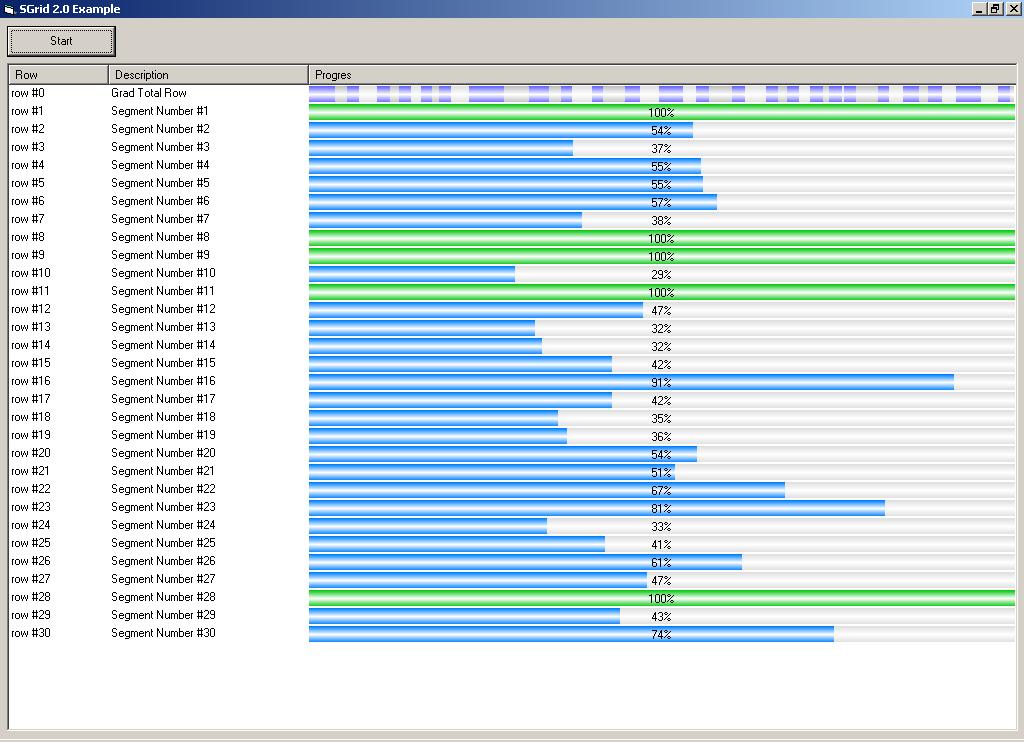Select Segment Number #19 description cell
This screenshot has height=742, width=1024.
pyautogui.click(x=163, y=435)
